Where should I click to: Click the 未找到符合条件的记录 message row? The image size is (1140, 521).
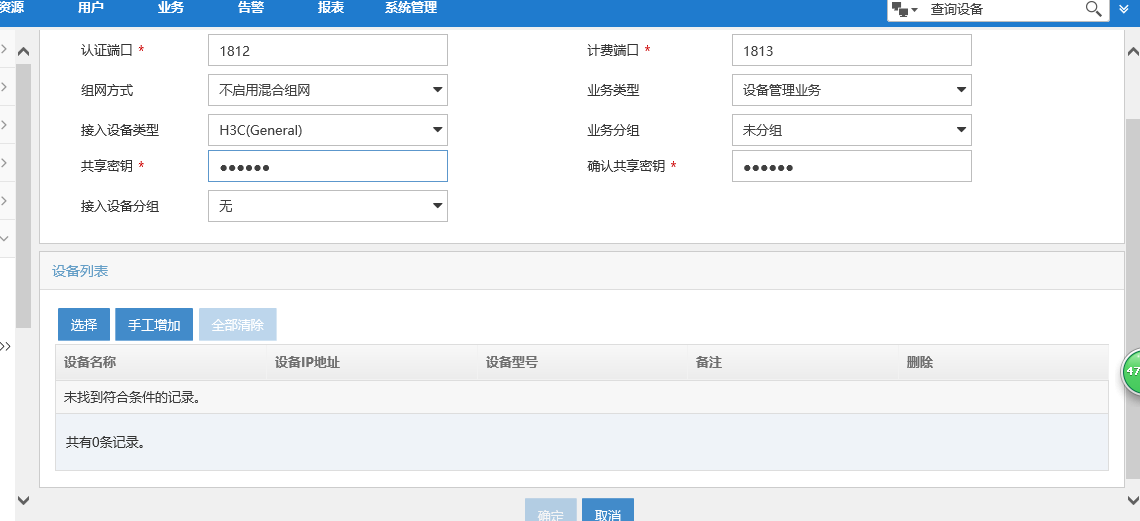click(x=582, y=397)
